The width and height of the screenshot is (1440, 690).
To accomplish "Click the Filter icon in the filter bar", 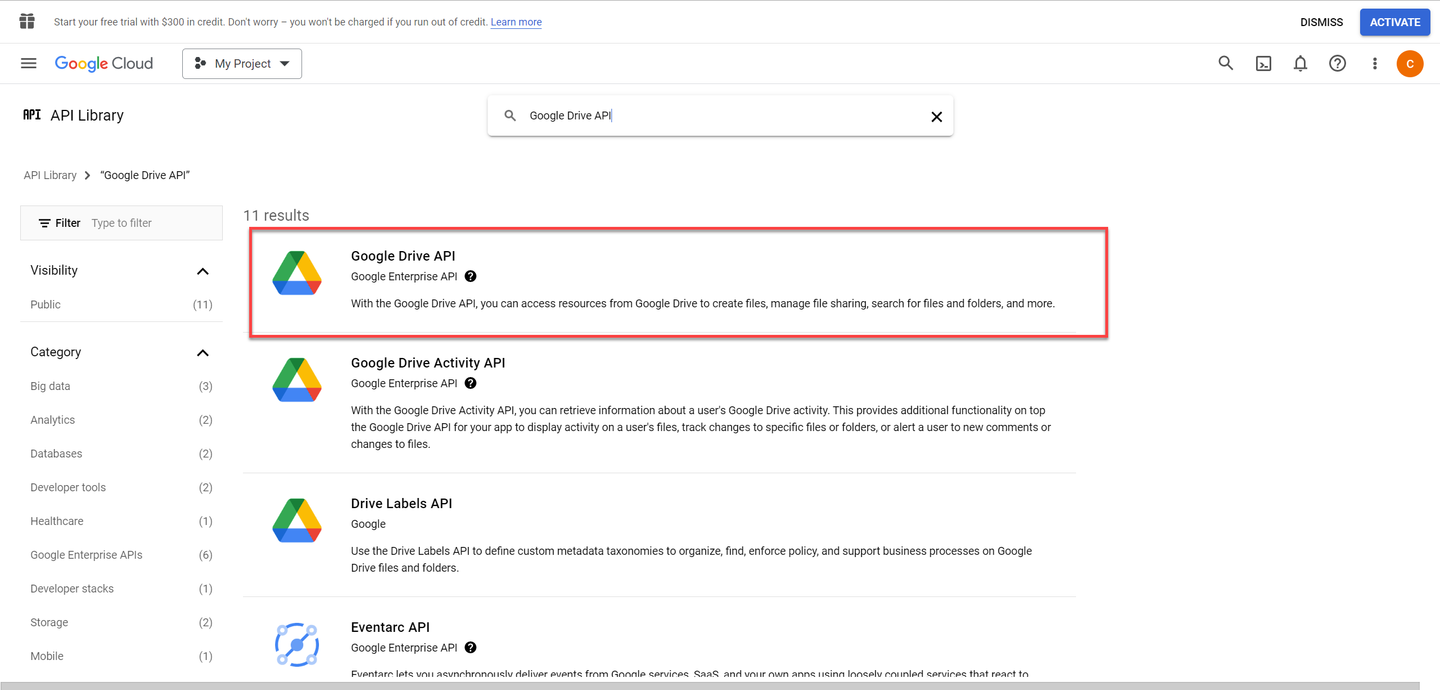I will point(44,223).
